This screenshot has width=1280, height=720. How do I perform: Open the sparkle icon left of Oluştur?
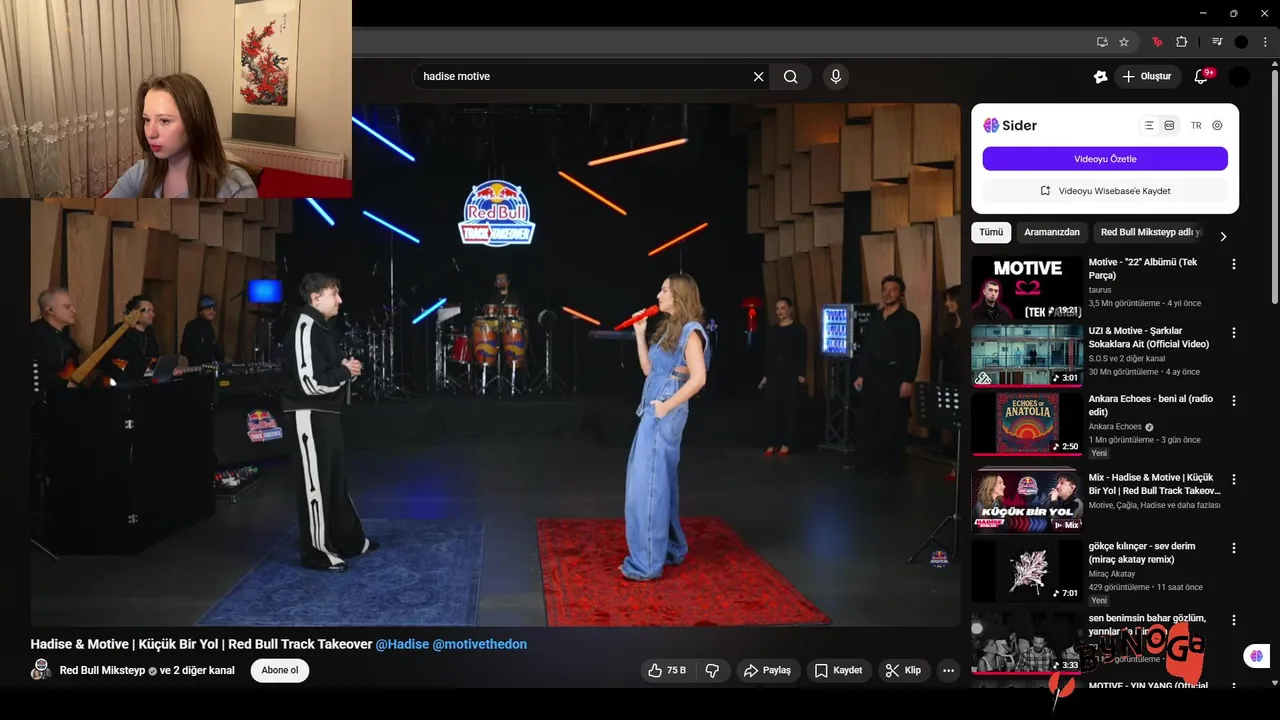1100,76
